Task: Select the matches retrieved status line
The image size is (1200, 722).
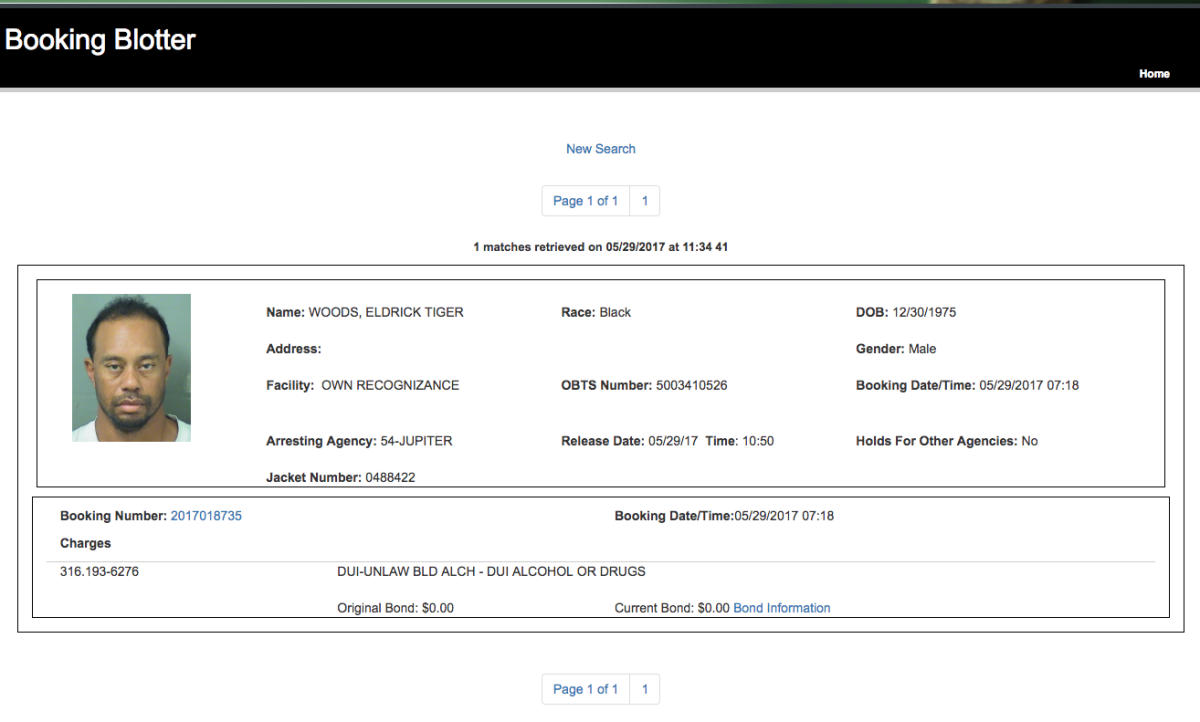Action: (600, 246)
